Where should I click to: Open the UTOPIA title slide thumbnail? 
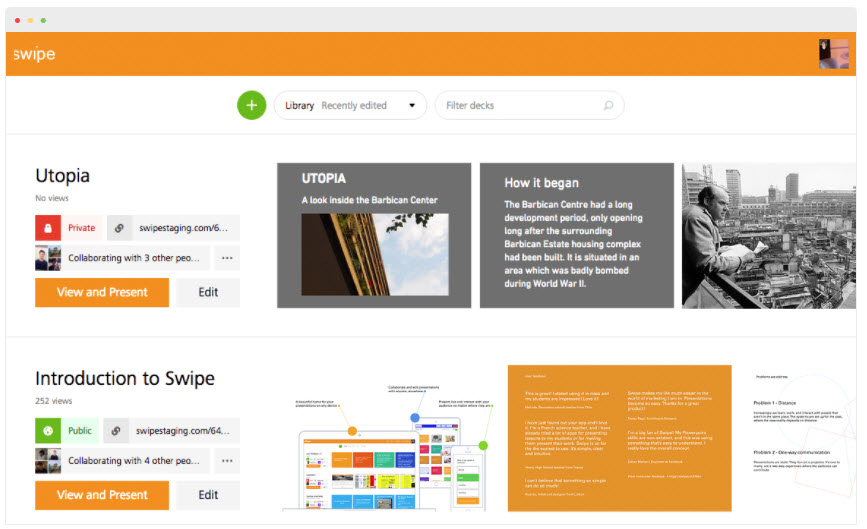[374, 235]
